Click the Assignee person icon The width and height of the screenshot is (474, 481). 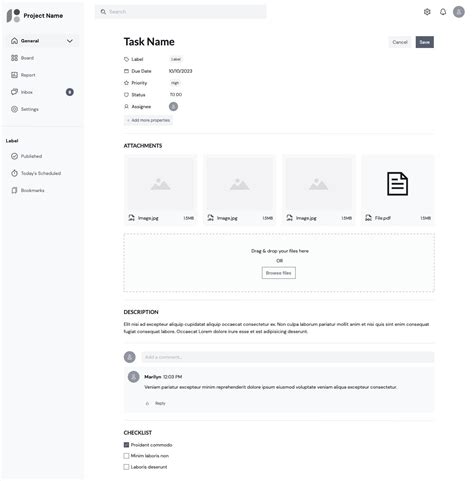coord(126,107)
